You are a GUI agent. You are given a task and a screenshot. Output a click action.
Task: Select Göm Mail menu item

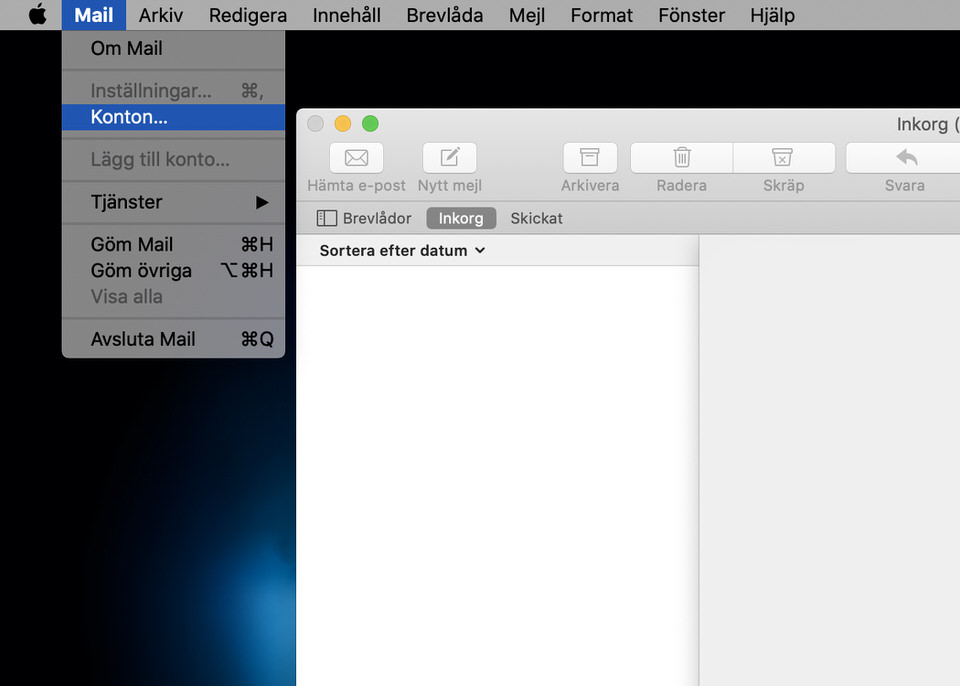pyautogui.click(x=173, y=244)
